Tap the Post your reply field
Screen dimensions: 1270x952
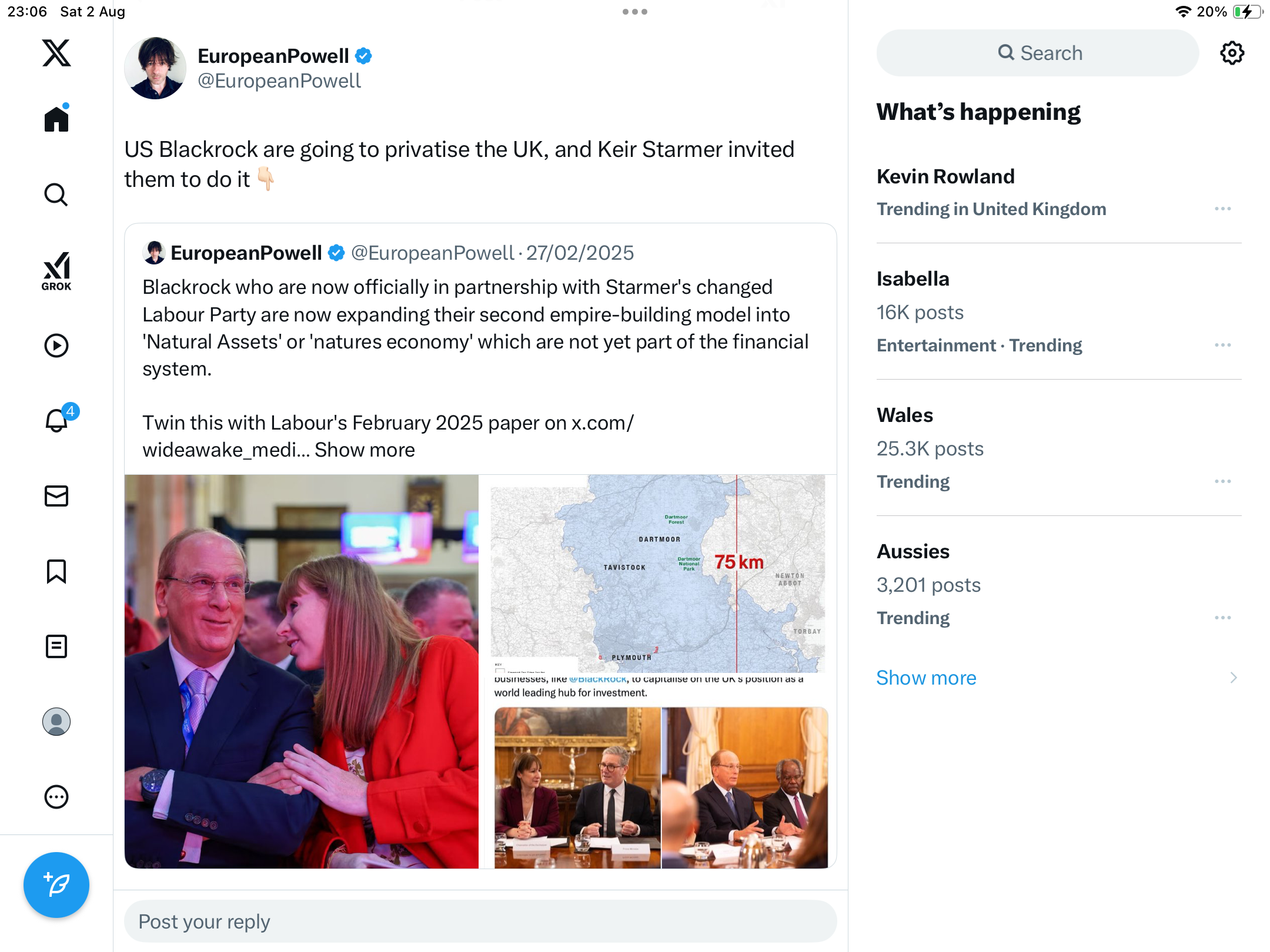point(480,921)
